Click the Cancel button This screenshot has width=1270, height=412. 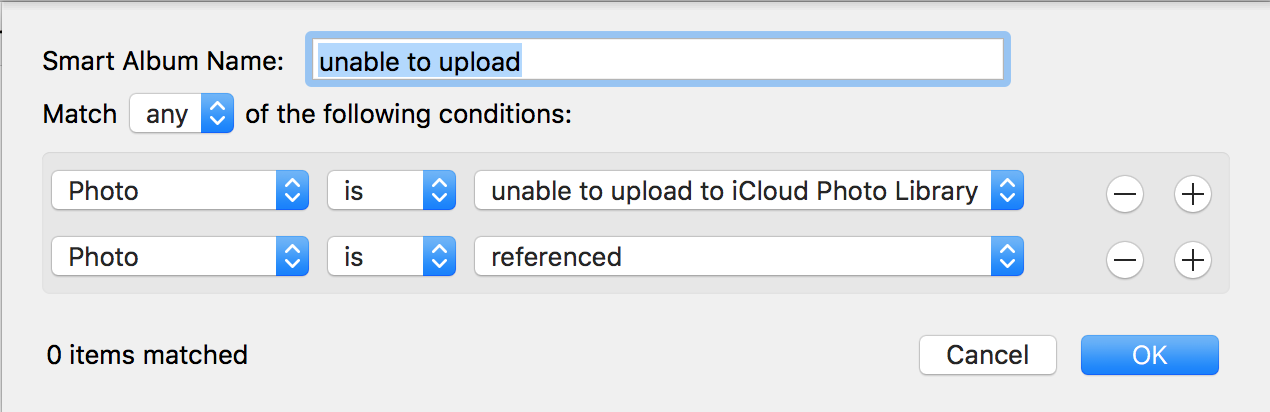pyautogui.click(x=987, y=354)
